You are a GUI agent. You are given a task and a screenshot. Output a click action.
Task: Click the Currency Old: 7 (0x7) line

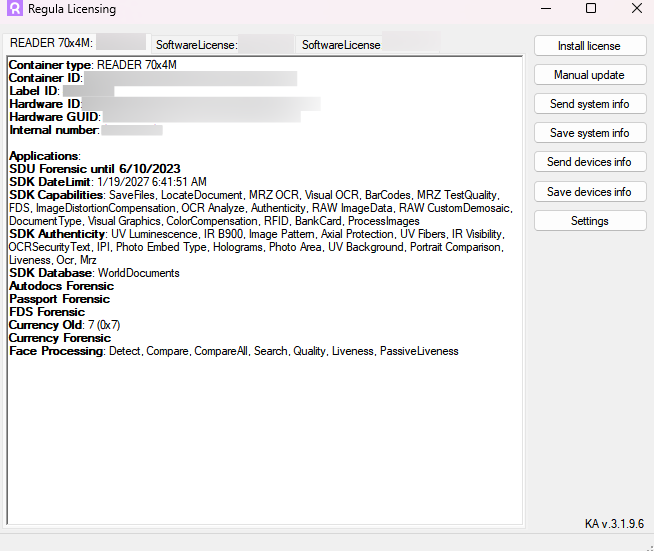coord(65,325)
